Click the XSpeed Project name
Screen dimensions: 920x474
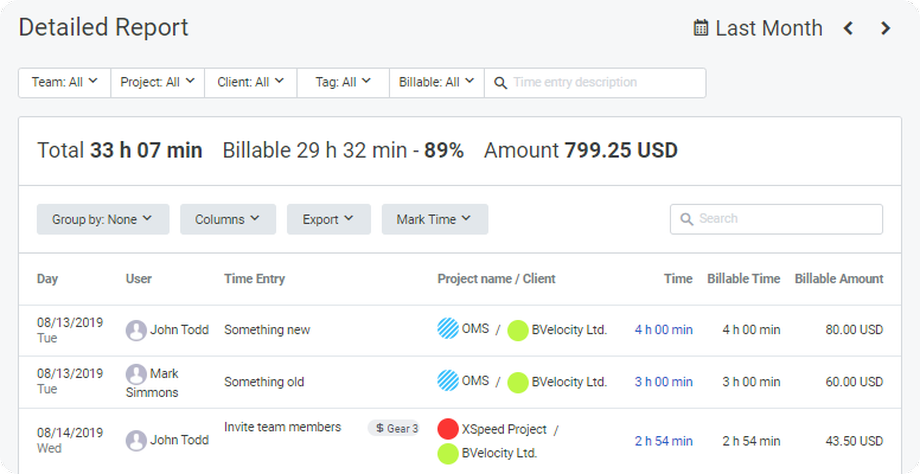click(505, 429)
